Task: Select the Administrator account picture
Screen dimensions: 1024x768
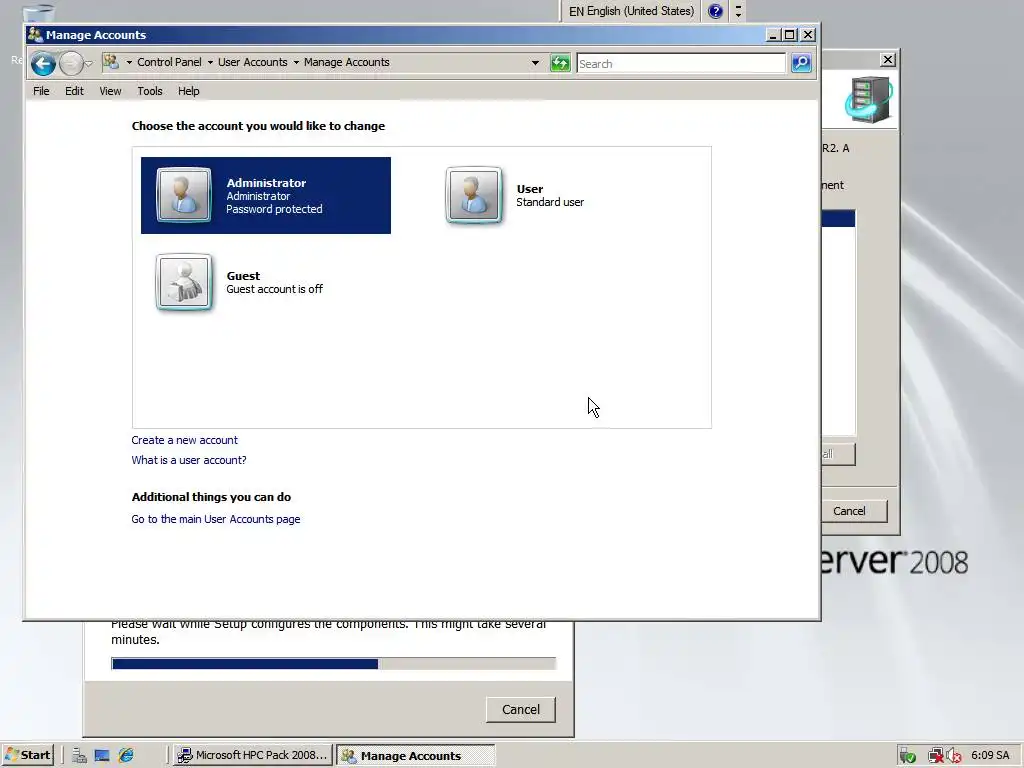Action: [x=184, y=195]
